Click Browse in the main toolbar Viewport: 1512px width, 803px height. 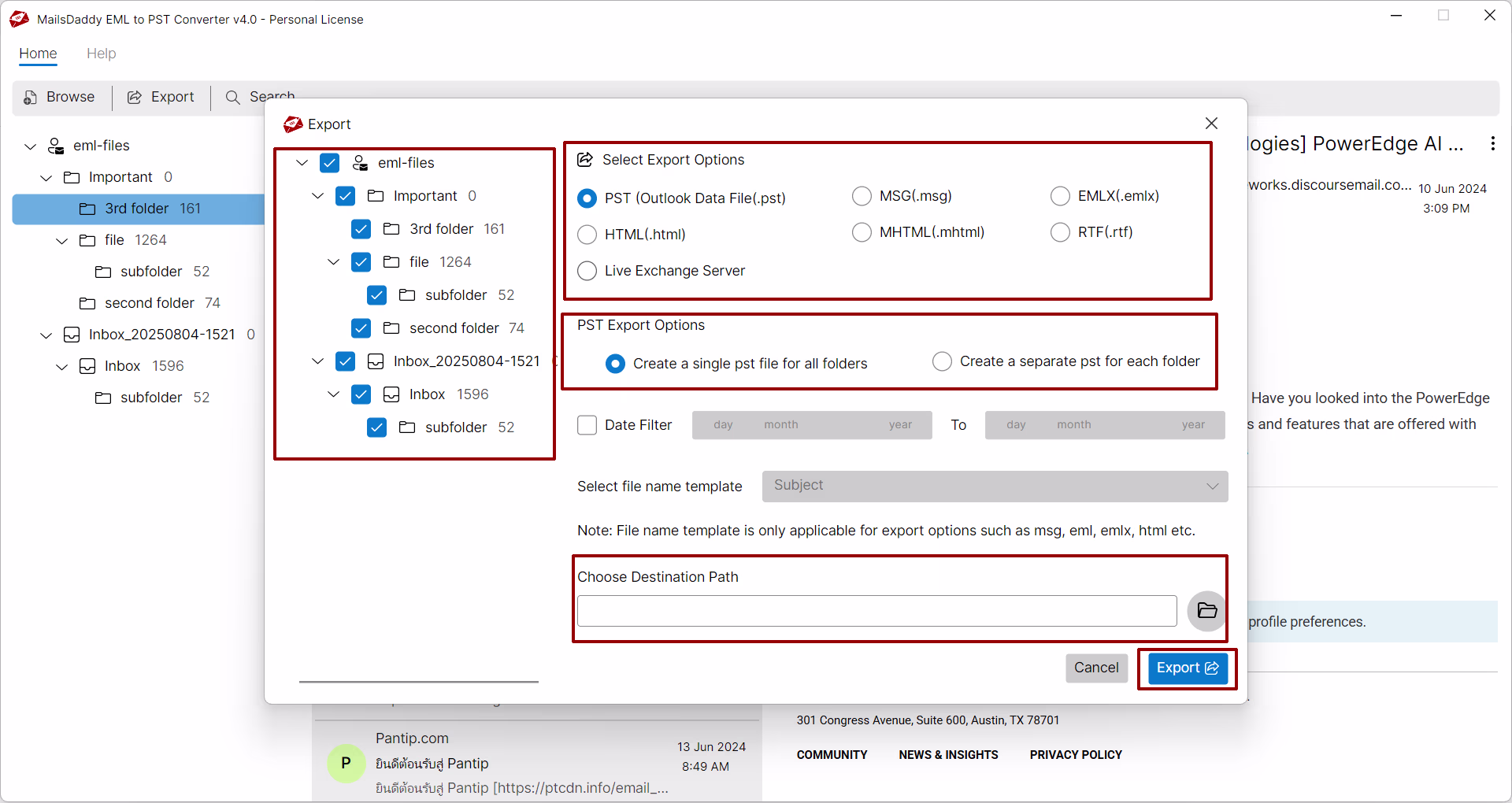click(59, 97)
